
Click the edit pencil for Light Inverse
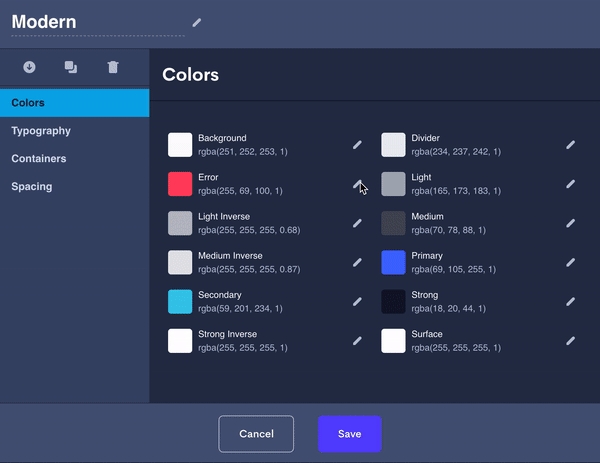(357, 223)
